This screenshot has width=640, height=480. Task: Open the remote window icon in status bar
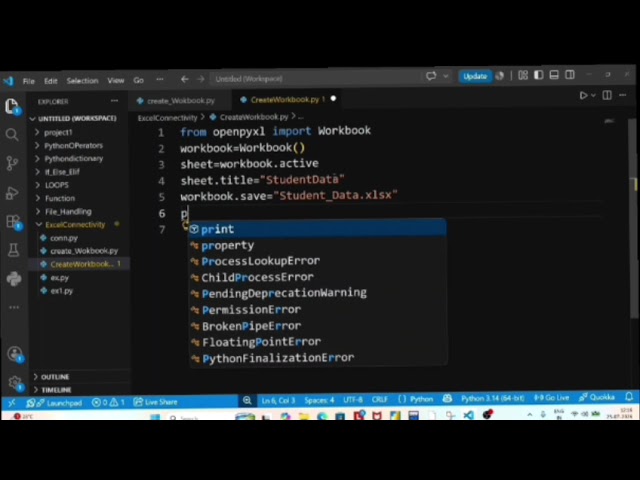point(11,403)
